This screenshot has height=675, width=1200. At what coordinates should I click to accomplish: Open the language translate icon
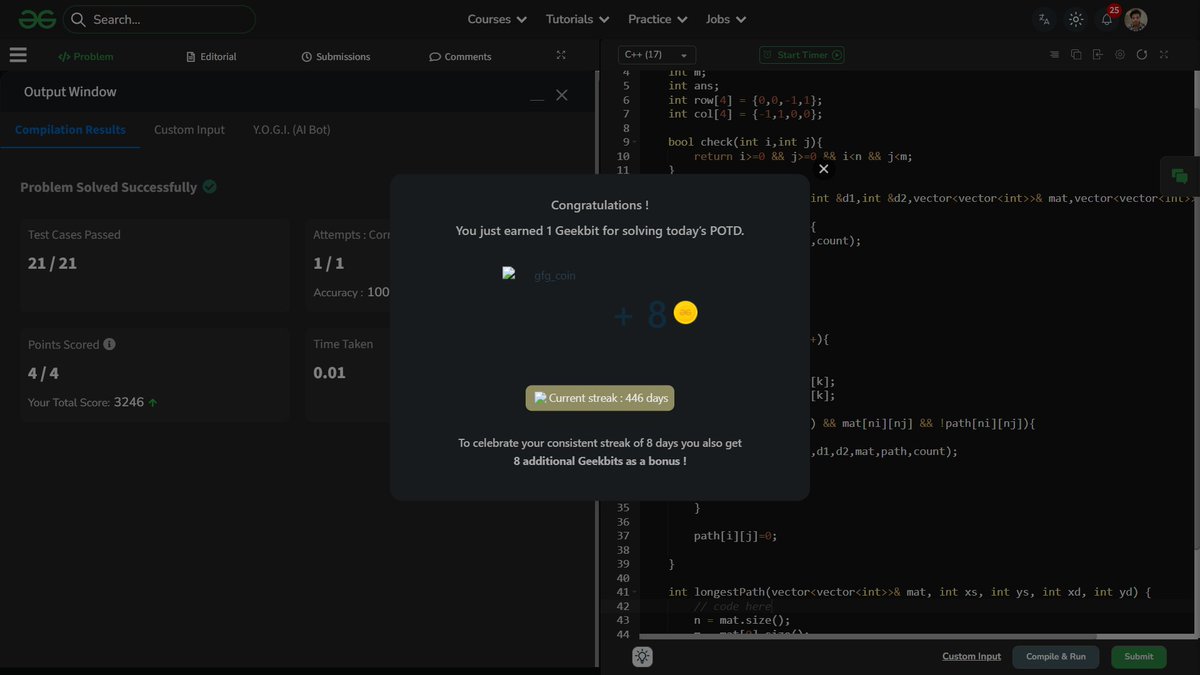click(1044, 19)
